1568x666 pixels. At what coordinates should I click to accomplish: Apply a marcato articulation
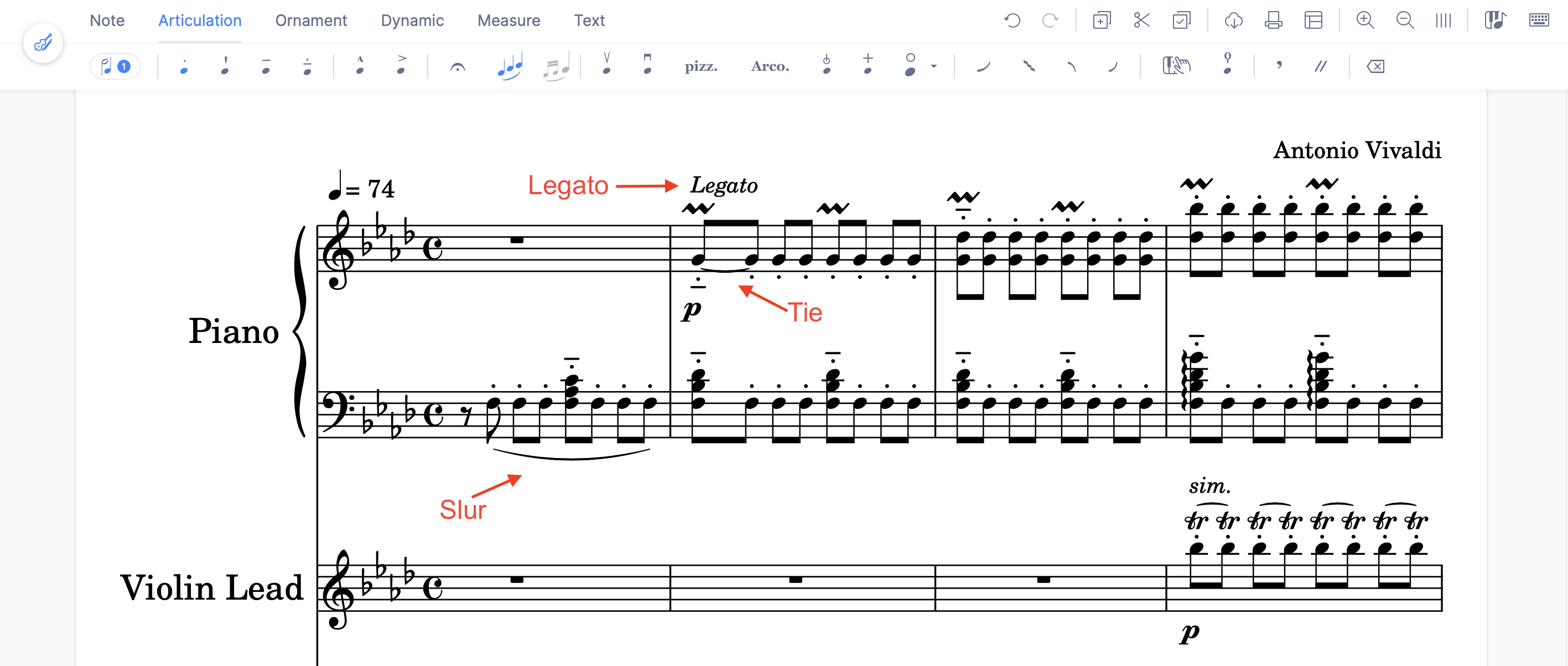pos(360,66)
